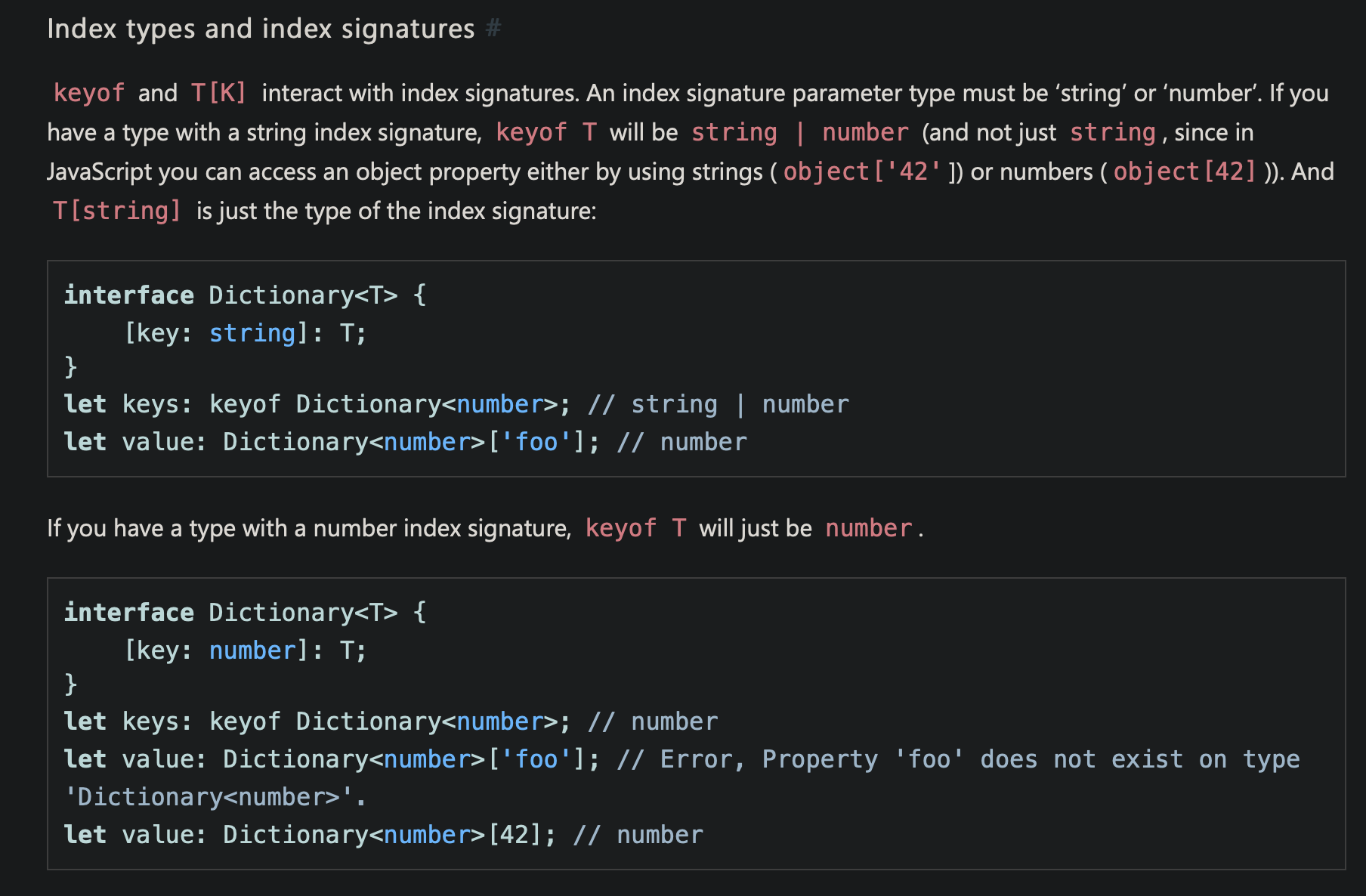
Task: Click inline code object[42]
Action: point(1185,171)
